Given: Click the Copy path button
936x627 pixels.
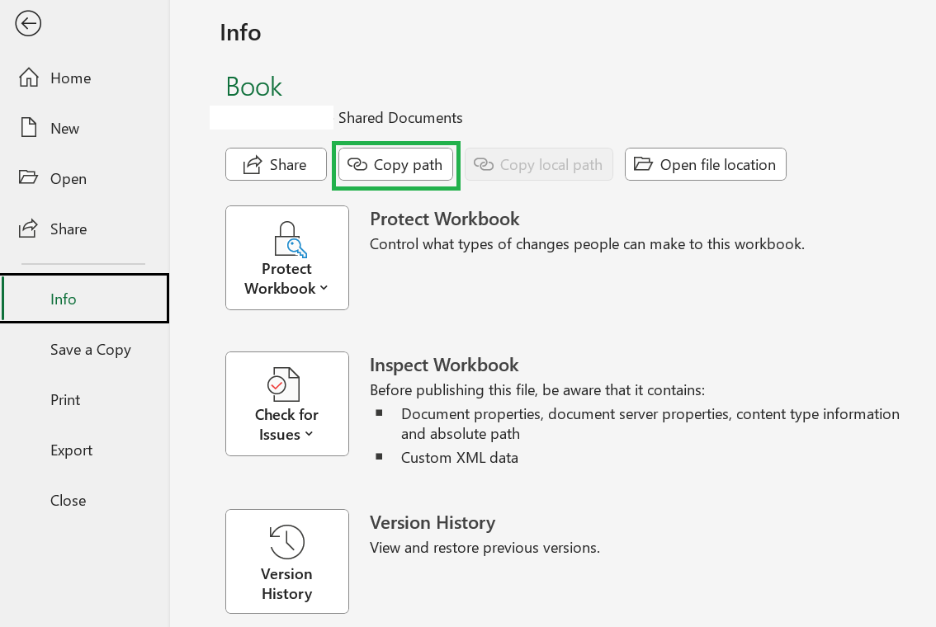Looking at the screenshot, I should click(396, 165).
